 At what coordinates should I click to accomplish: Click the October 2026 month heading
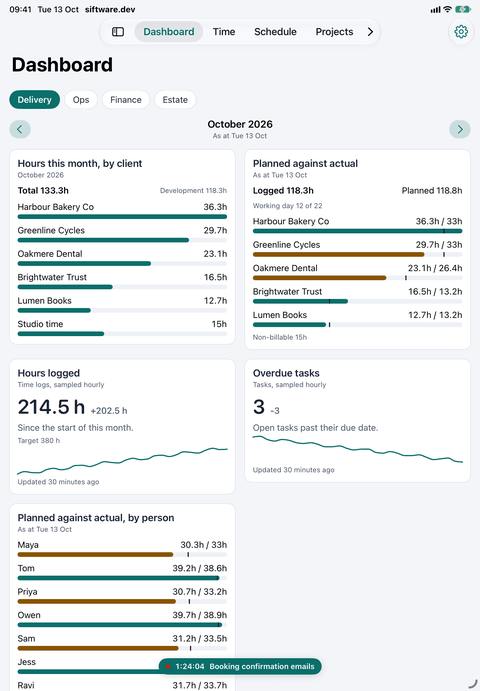240,124
